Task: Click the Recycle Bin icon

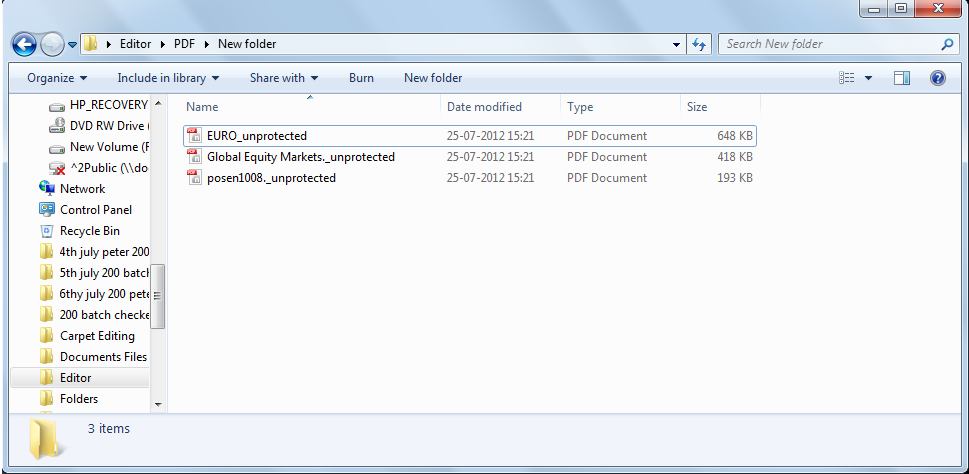Action: pos(46,231)
